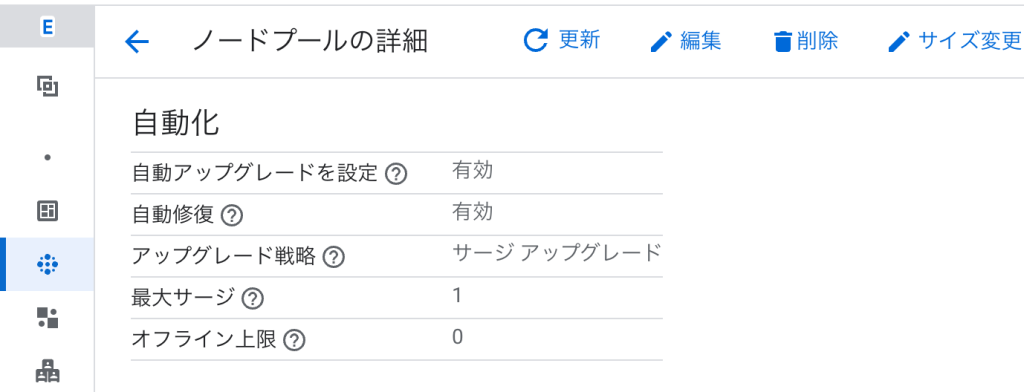
Task: Go back using the left arrow icon
Action: (136, 42)
